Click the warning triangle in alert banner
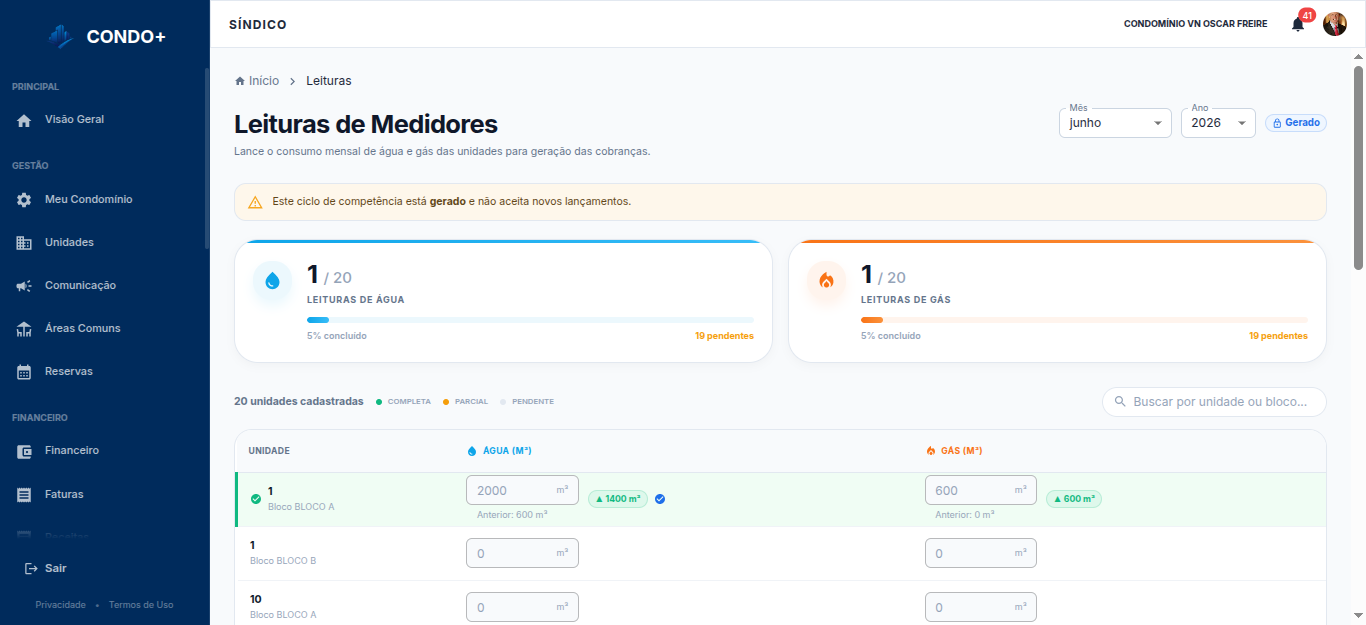The image size is (1366, 625). 255,202
